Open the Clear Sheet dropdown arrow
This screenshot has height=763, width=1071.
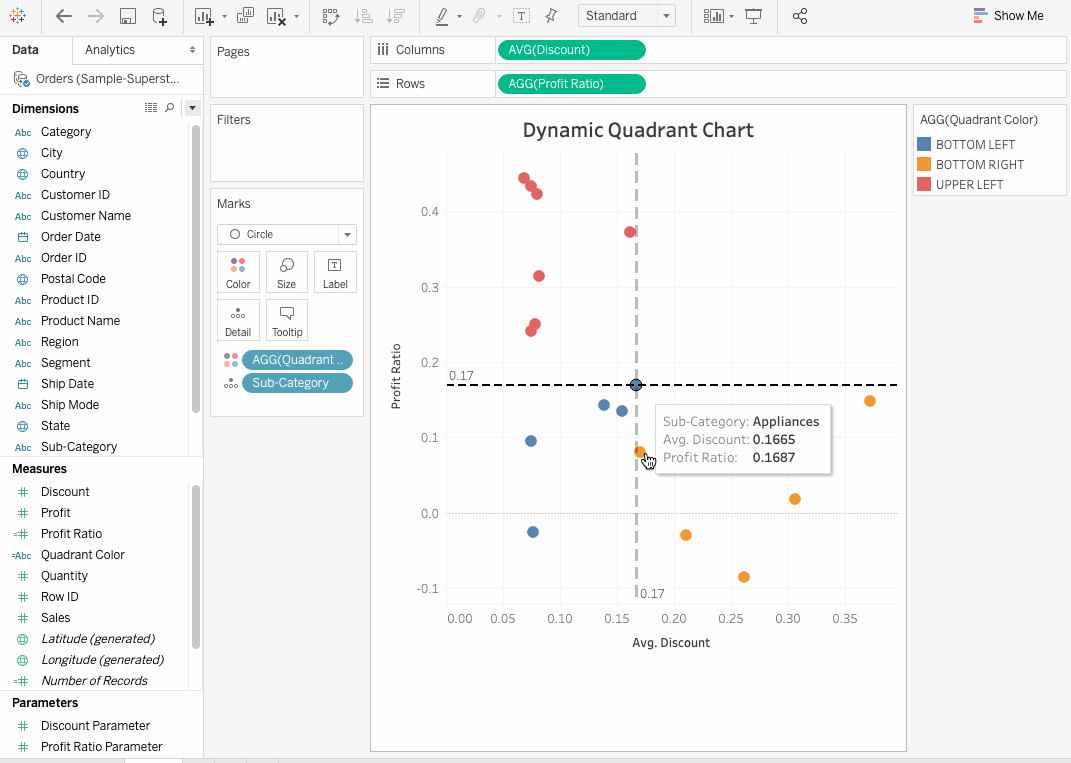coord(296,16)
